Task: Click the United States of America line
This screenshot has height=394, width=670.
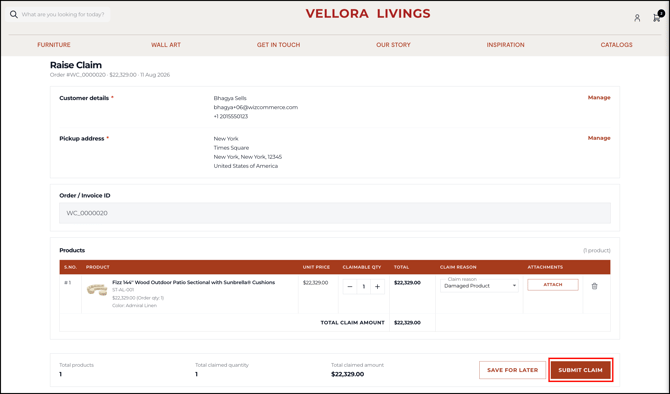Action: click(246, 166)
